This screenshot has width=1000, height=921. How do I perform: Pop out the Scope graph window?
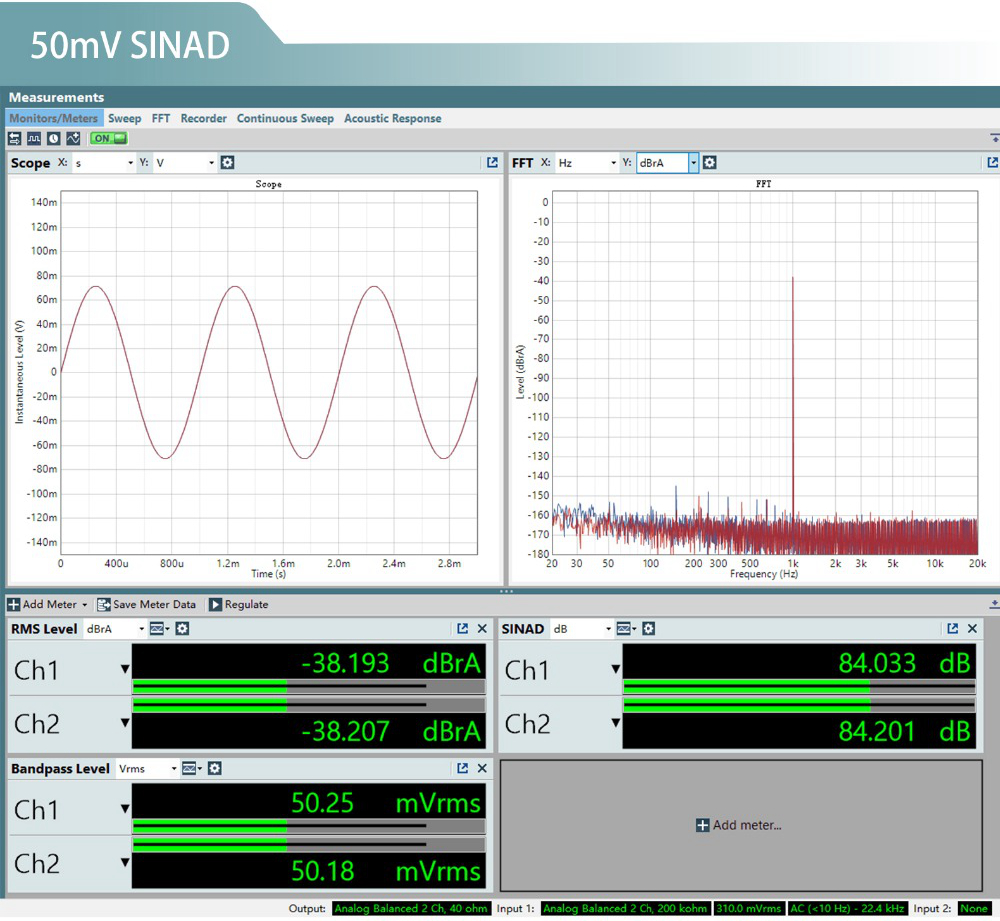[492, 163]
